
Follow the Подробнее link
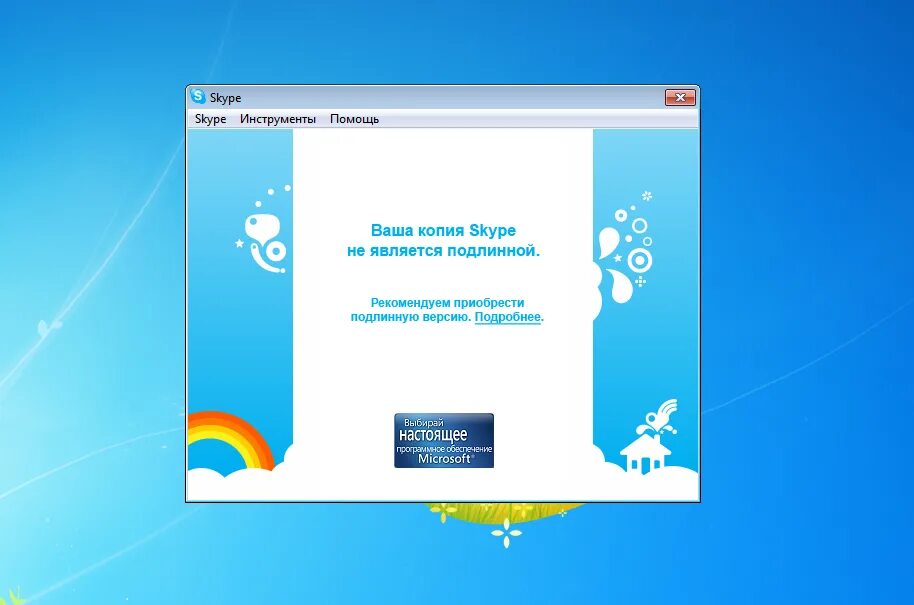(508, 317)
